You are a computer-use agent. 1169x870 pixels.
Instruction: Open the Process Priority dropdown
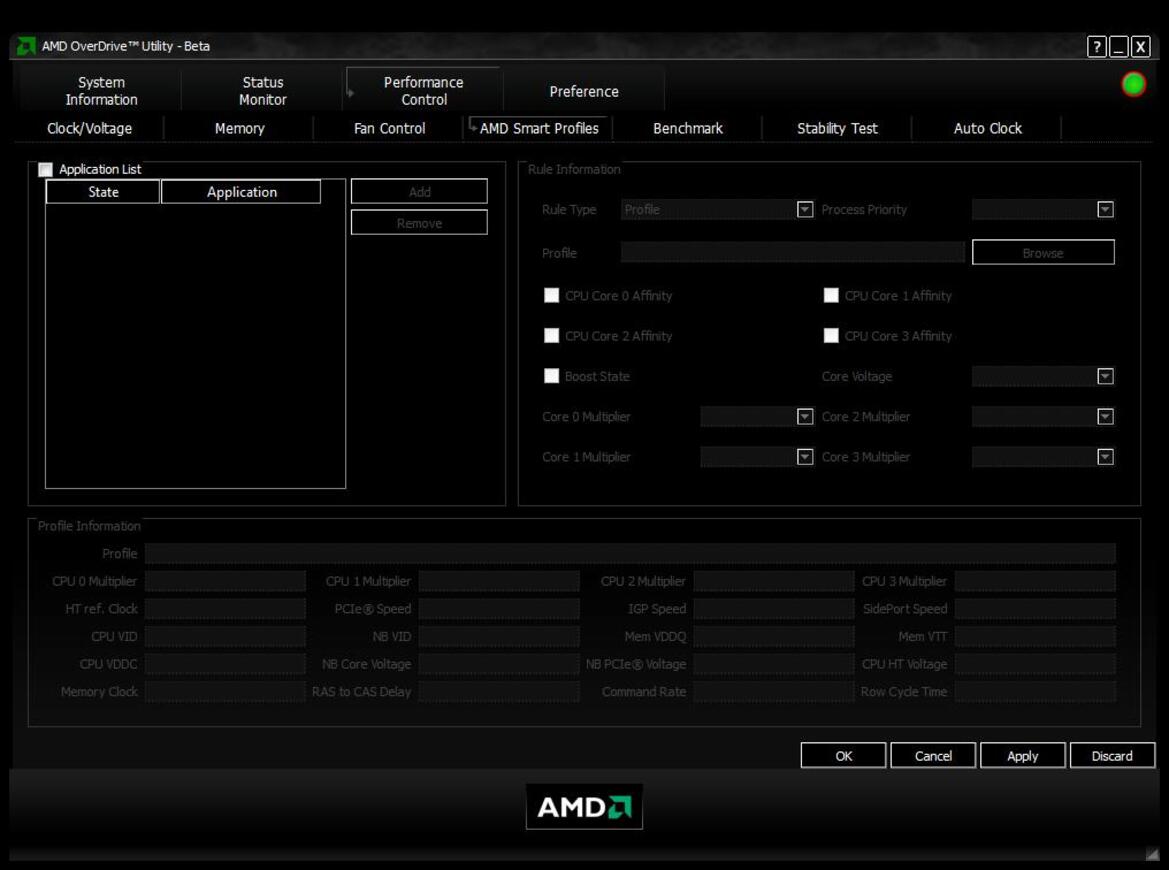coord(1106,209)
